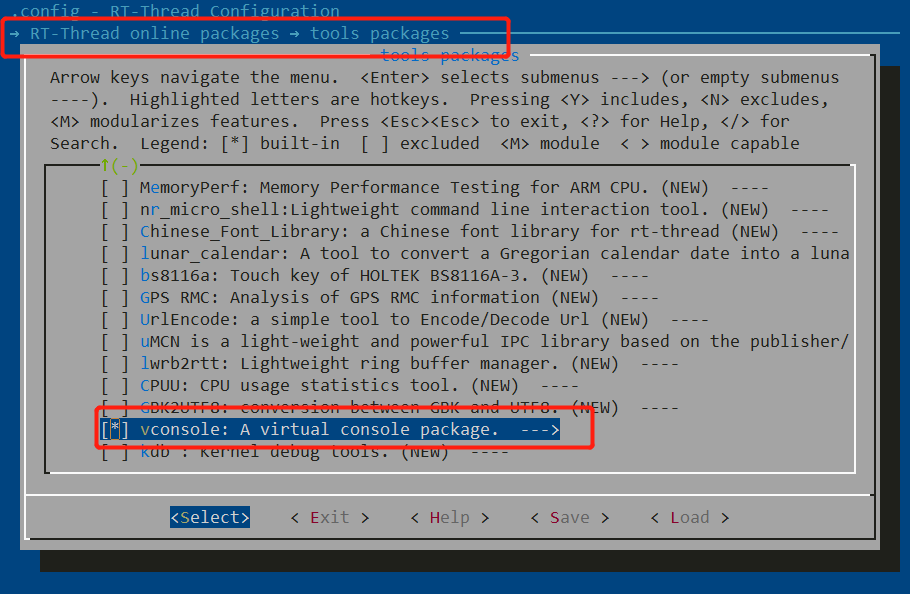
Task: Click the scroll-up arrow indicator
Action: [x=119, y=165]
